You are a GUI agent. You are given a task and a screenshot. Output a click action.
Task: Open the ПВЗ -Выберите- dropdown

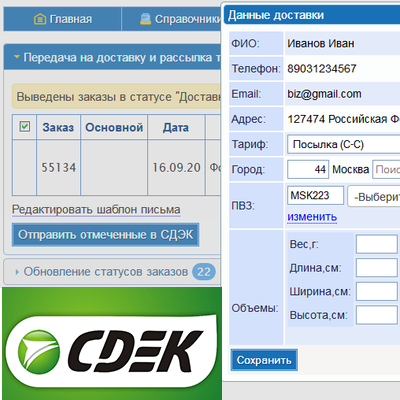coord(374,197)
